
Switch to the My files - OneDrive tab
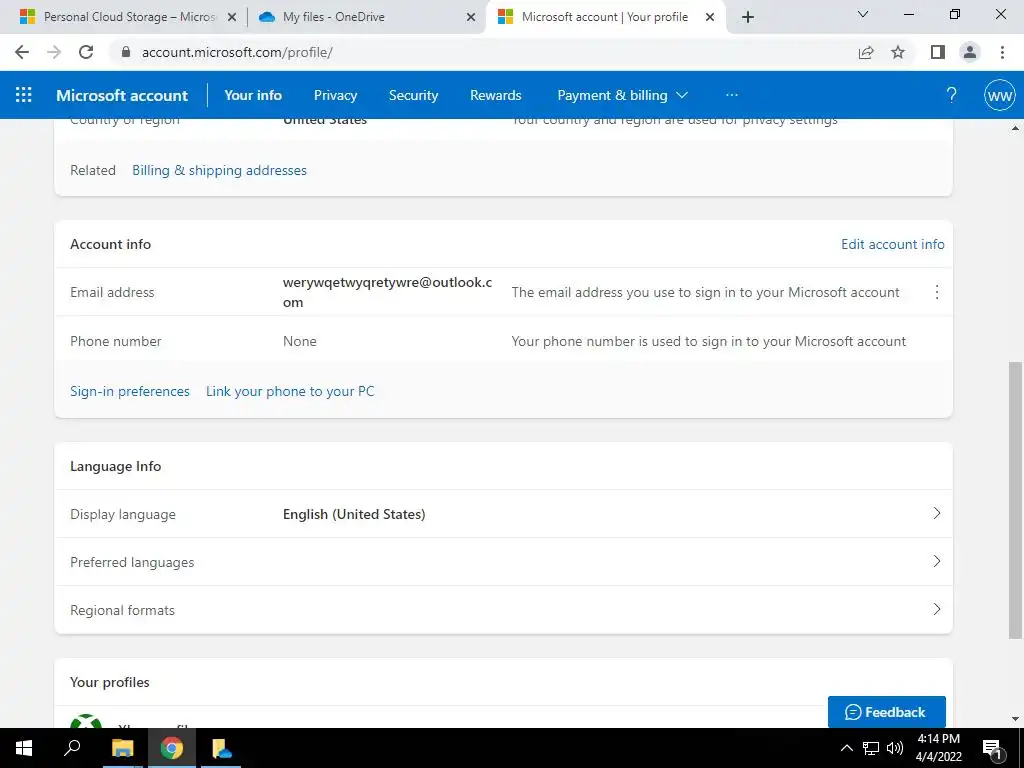point(367,17)
